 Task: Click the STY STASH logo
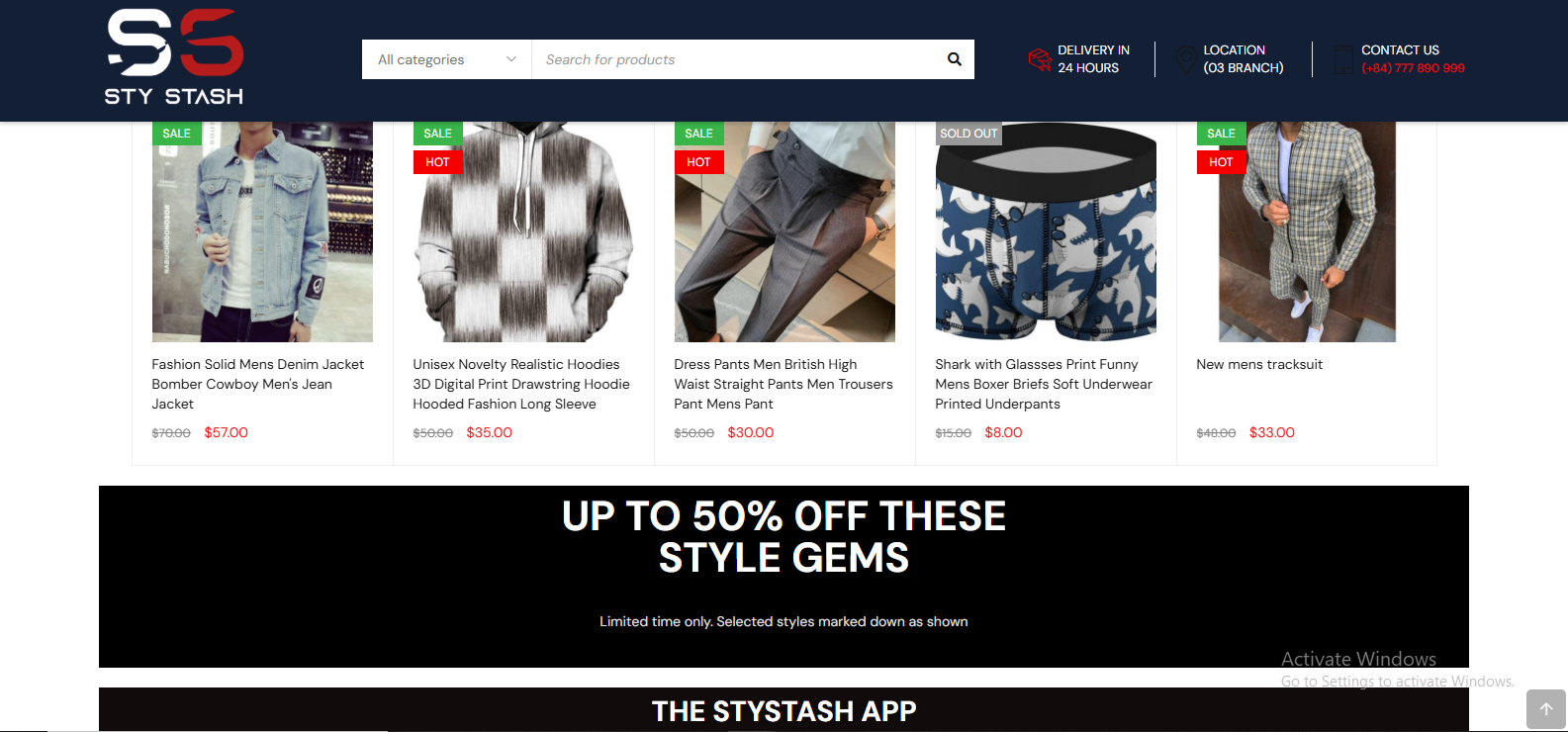tap(174, 57)
